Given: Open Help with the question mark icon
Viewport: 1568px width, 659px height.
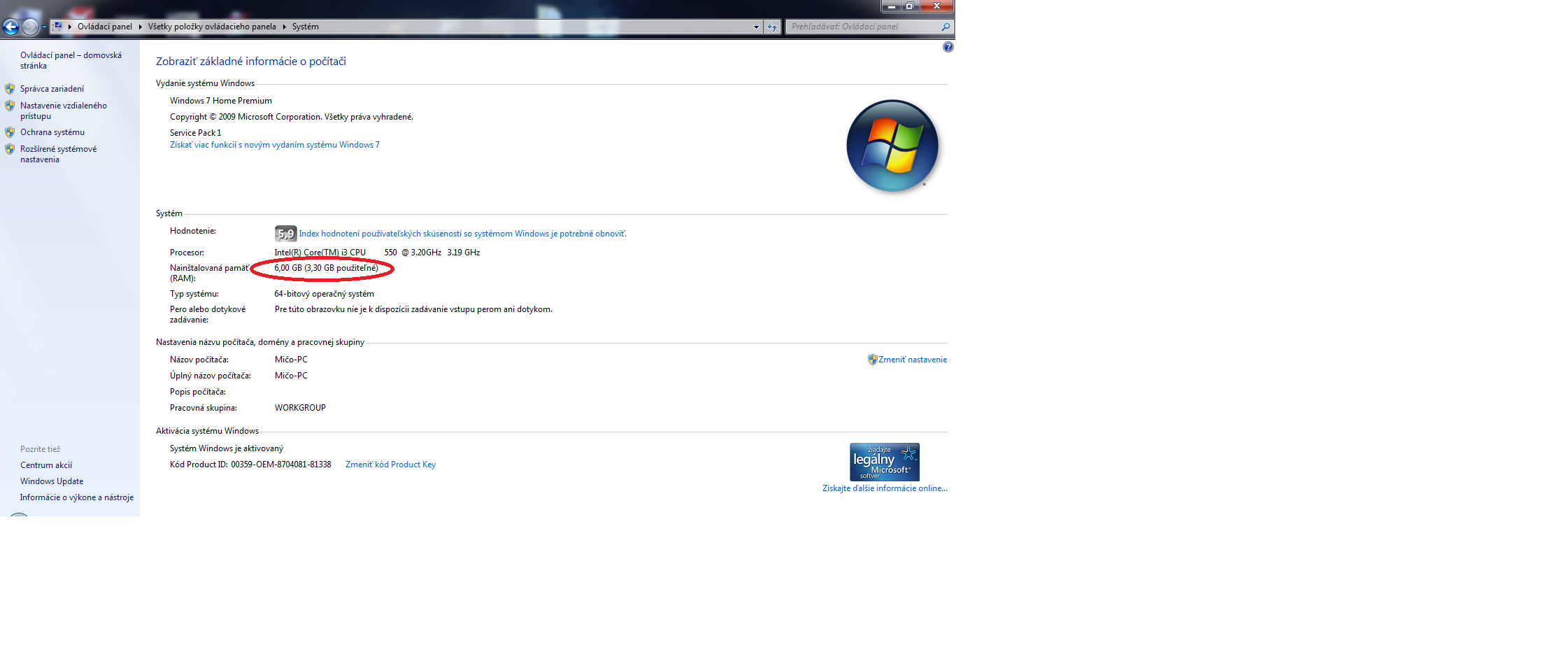Looking at the screenshot, I should click(x=948, y=47).
